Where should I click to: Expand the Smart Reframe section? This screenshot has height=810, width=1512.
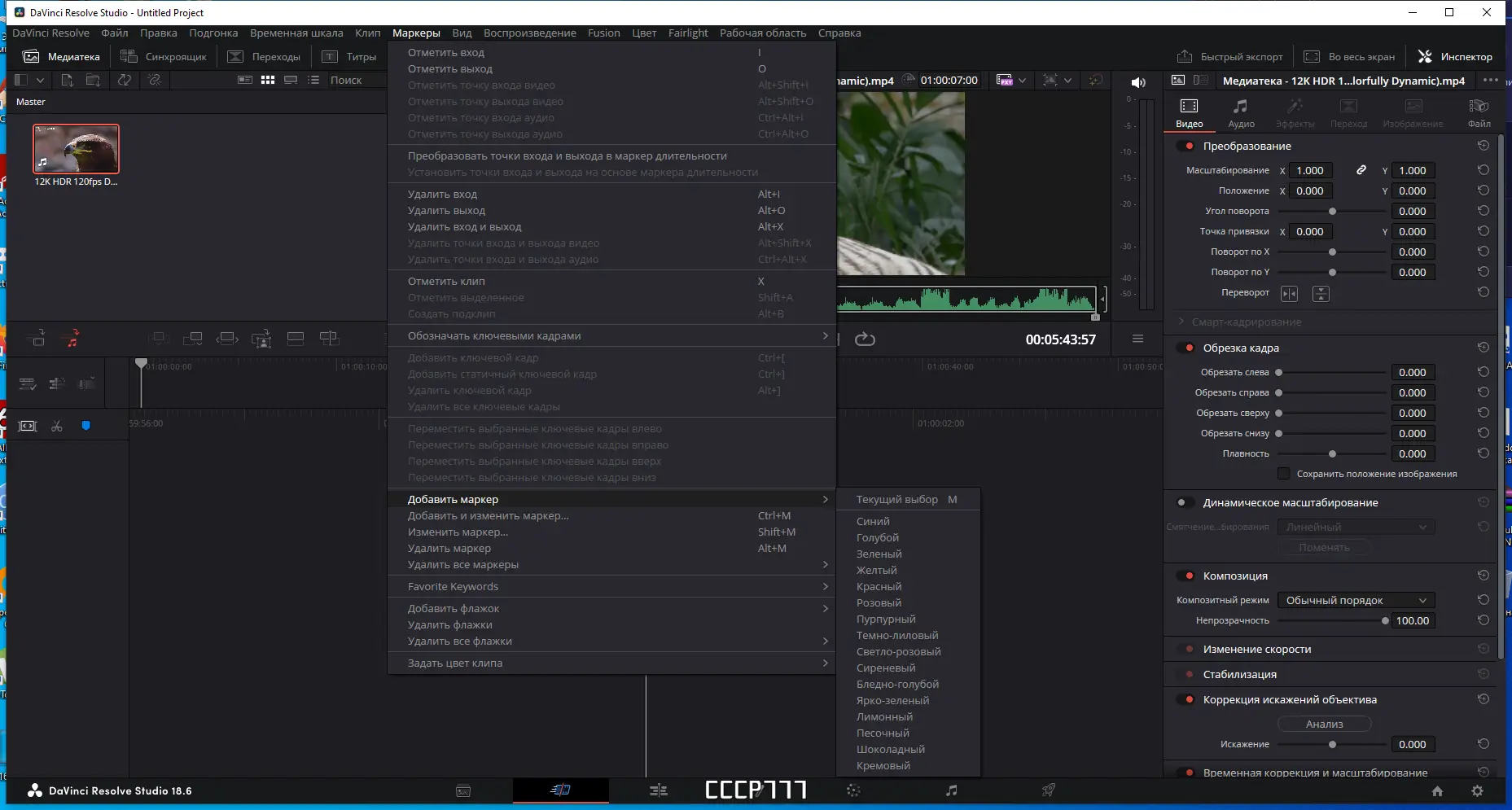1246,322
